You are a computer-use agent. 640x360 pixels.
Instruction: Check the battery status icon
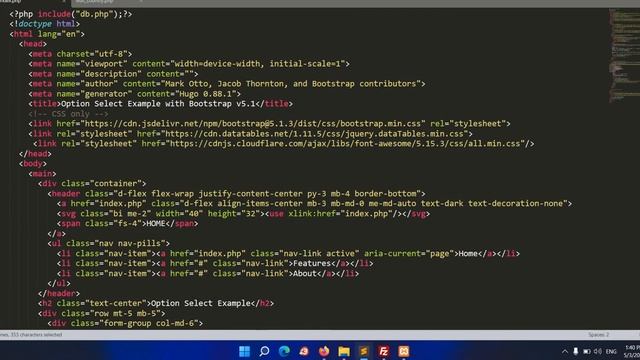point(587,351)
